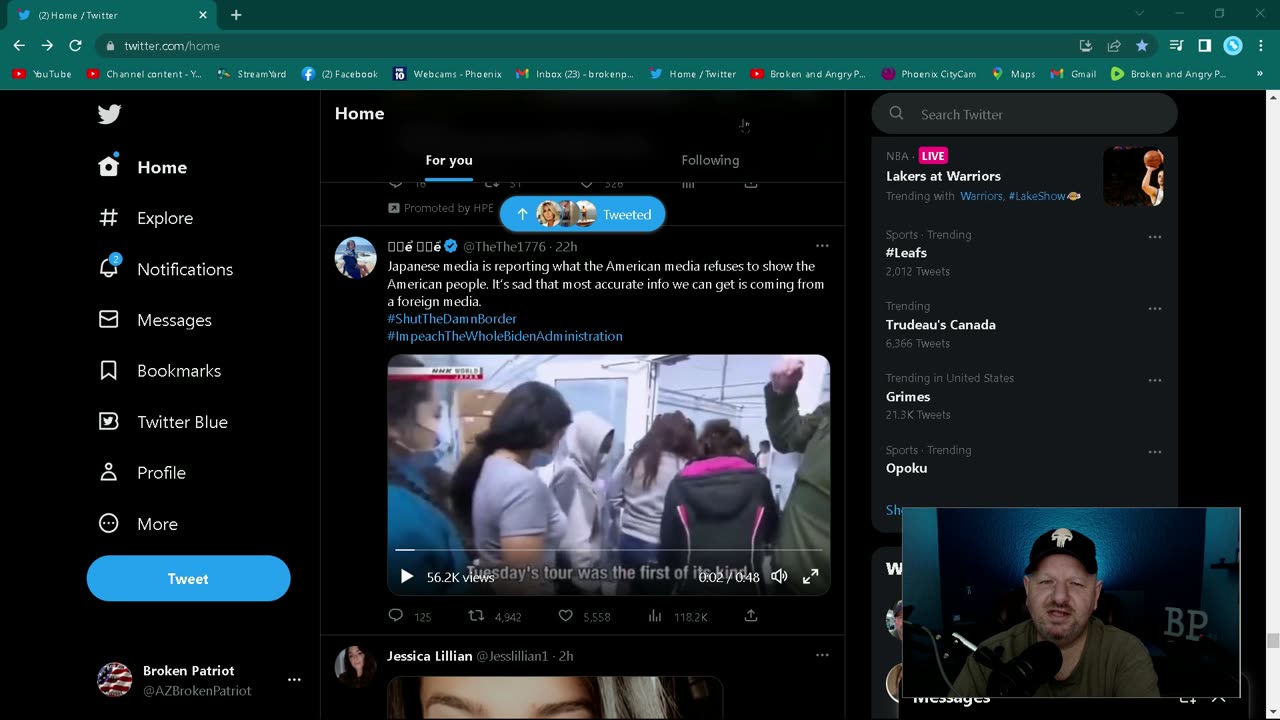This screenshot has height=720, width=1280.
Task: Open more options for Grimes trend
Action: tap(1155, 380)
